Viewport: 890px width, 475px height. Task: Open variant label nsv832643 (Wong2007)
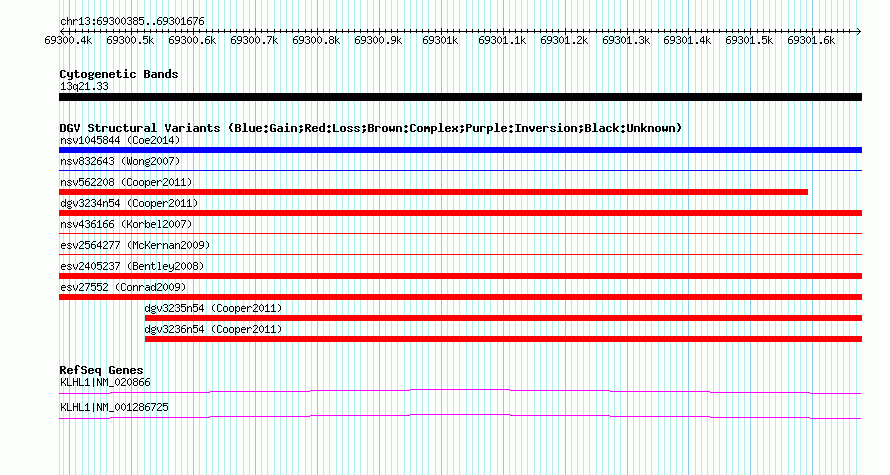click(120, 161)
